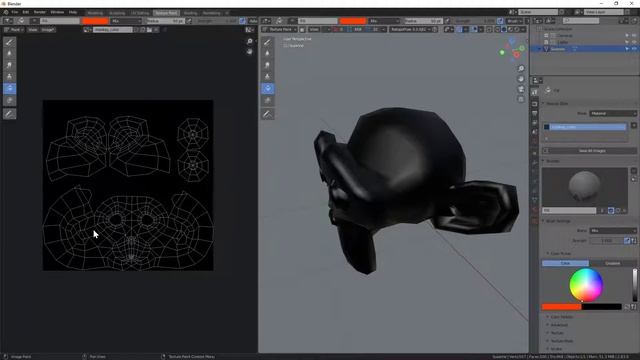Select the Color tab in the Color Picker
The image size is (640, 360).
(565, 263)
